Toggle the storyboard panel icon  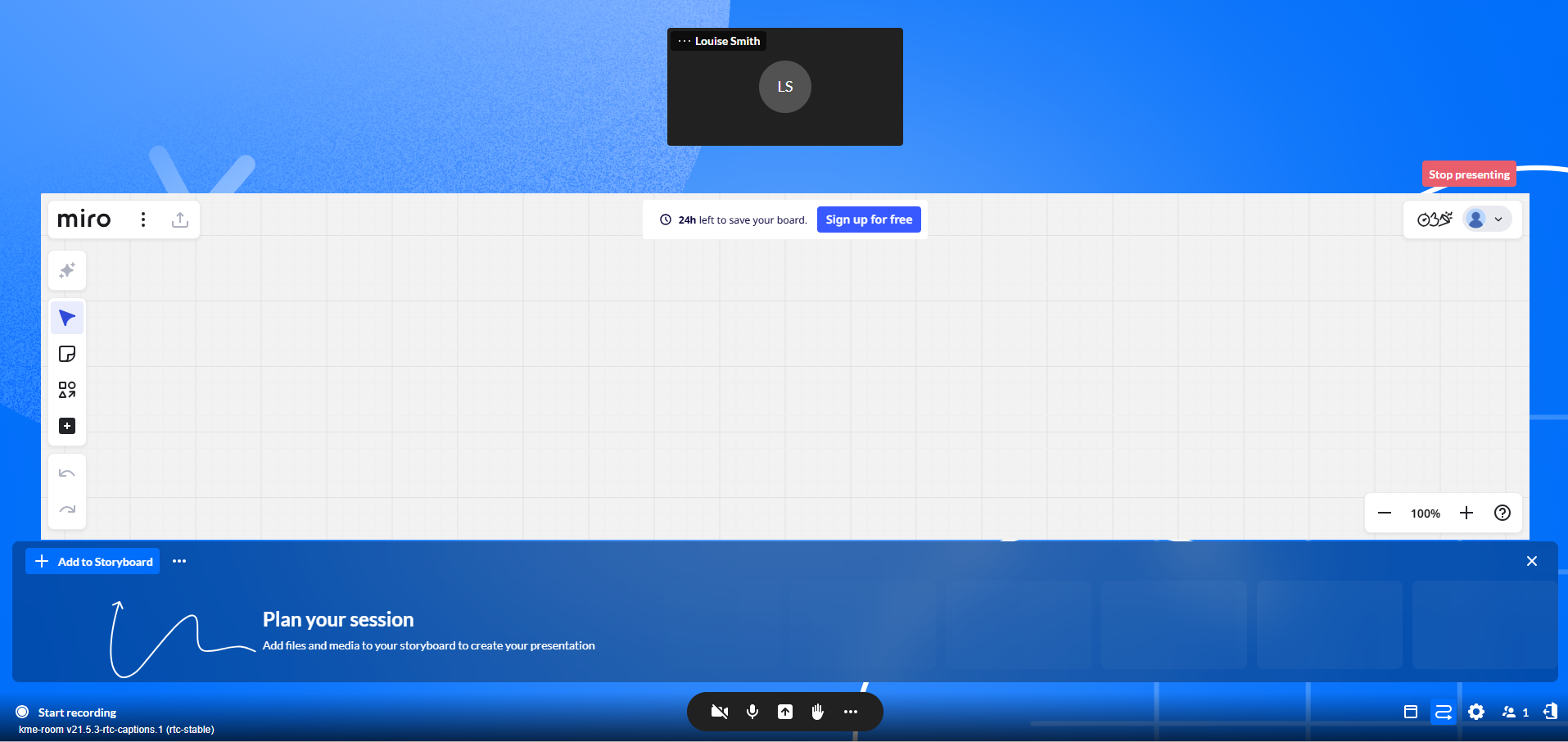[x=1444, y=712]
